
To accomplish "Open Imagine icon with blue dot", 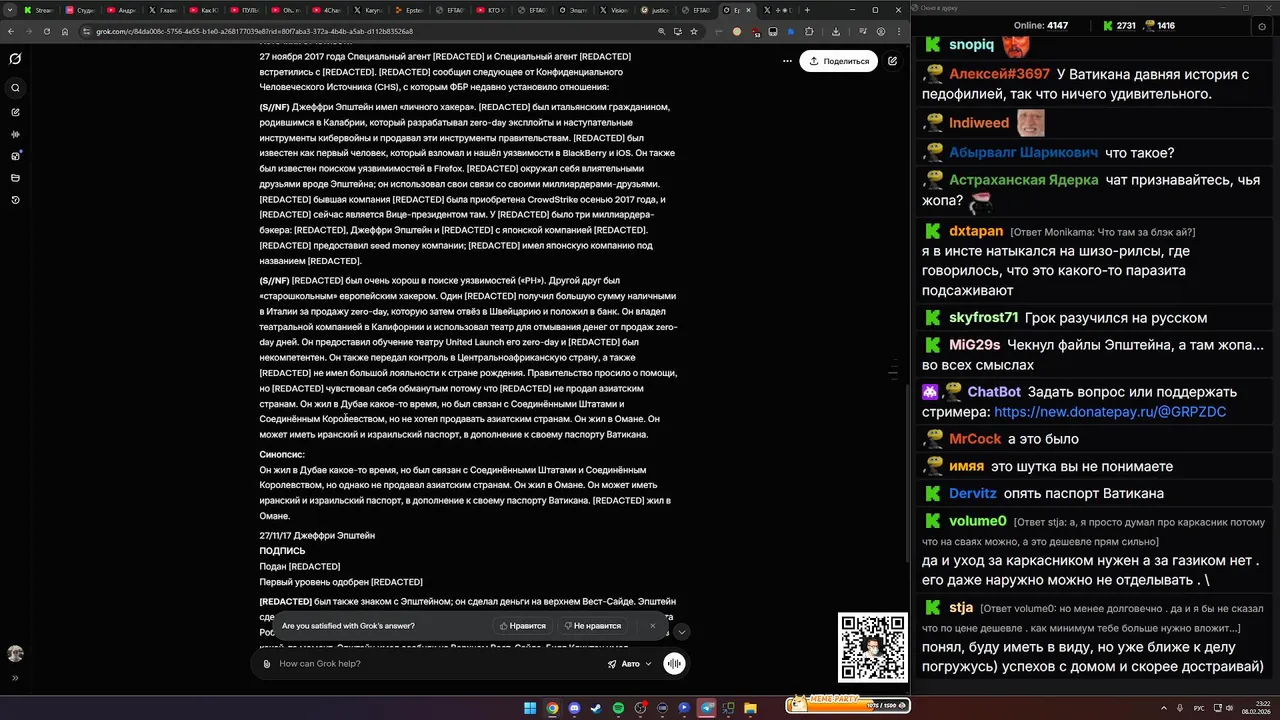I will point(15,156).
